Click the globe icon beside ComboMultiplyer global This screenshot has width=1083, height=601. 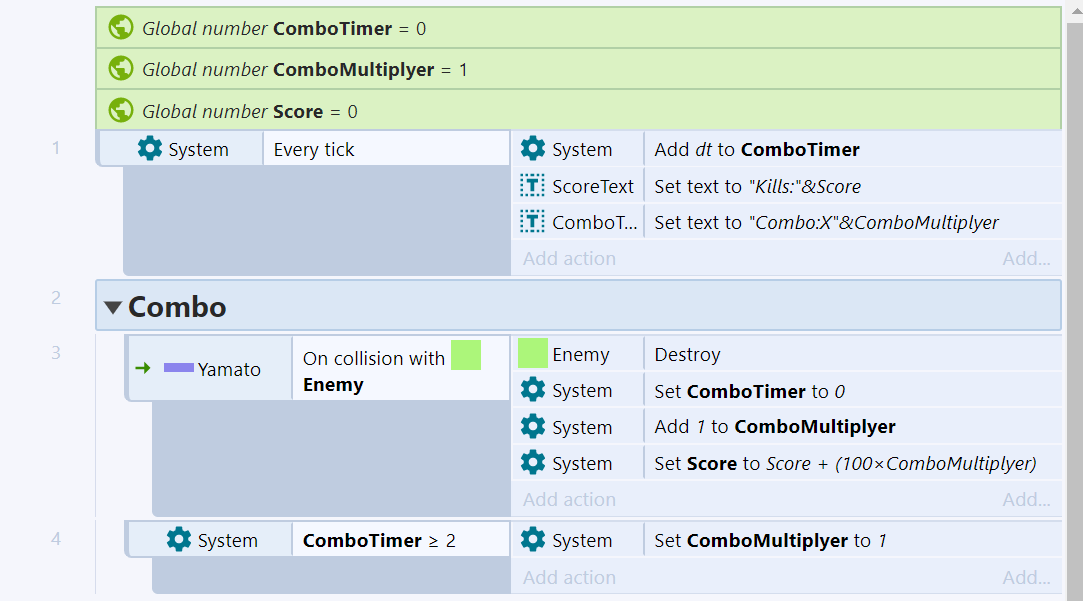(121, 68)
